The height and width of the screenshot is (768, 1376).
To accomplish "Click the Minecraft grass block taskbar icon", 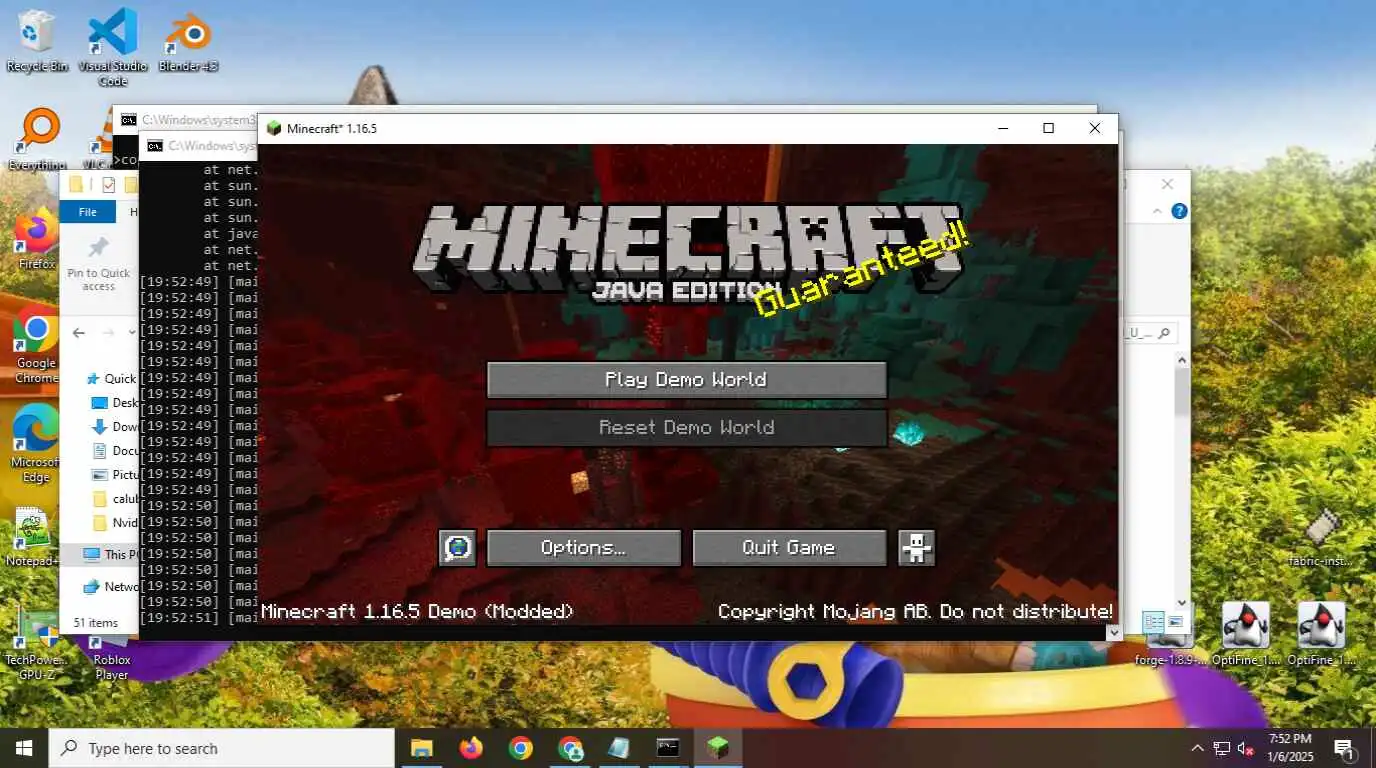I will point(717,748).
